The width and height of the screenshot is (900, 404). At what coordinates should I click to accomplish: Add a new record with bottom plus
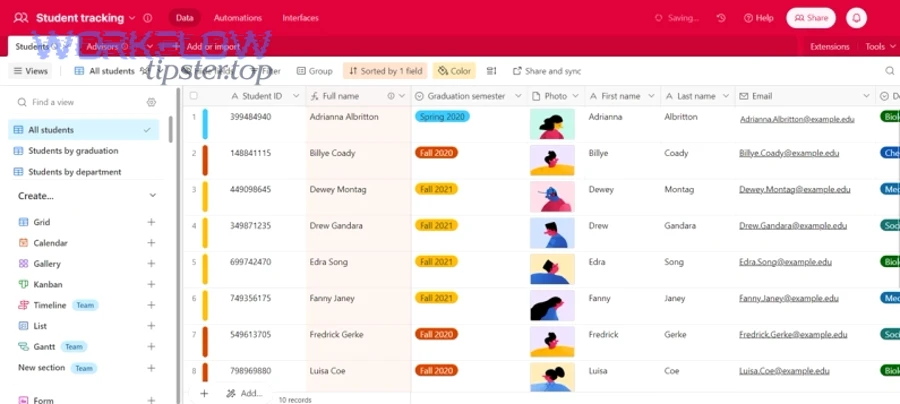point(204,394)
